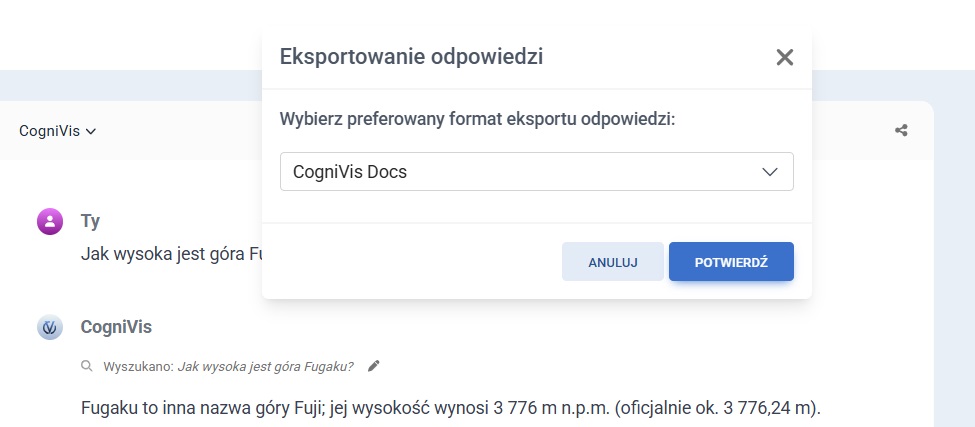
Task: Click the share icon in chat header
Action: coord(901,130)
